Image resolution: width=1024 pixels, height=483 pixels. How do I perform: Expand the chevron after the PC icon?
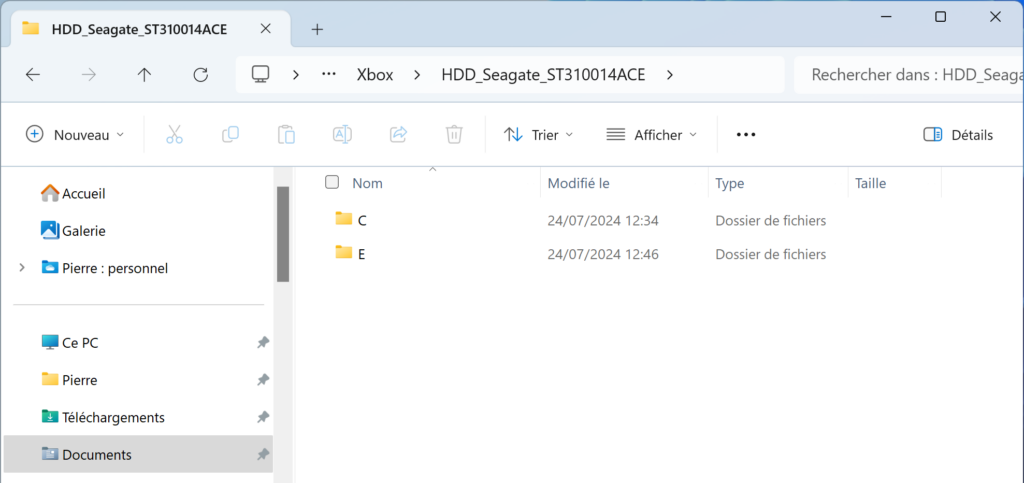coord(296,74)
